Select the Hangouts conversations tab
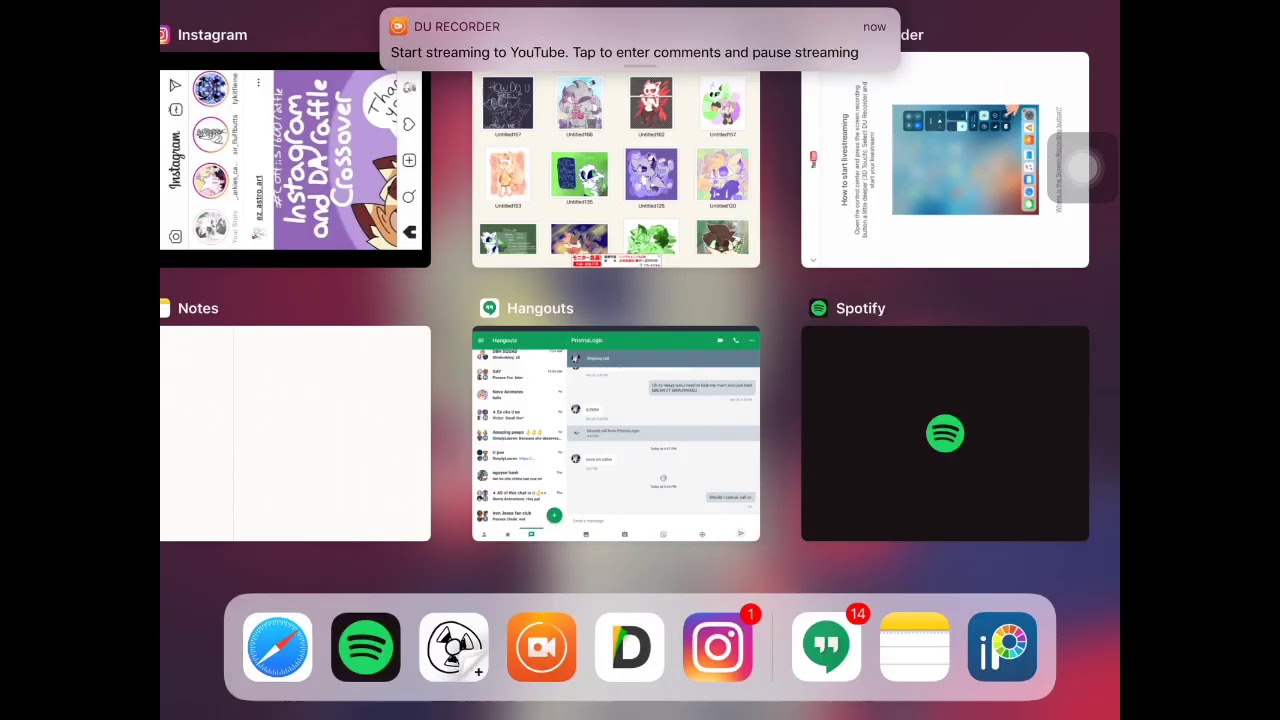Viewport: 1280px width, 720px height. 531,534
